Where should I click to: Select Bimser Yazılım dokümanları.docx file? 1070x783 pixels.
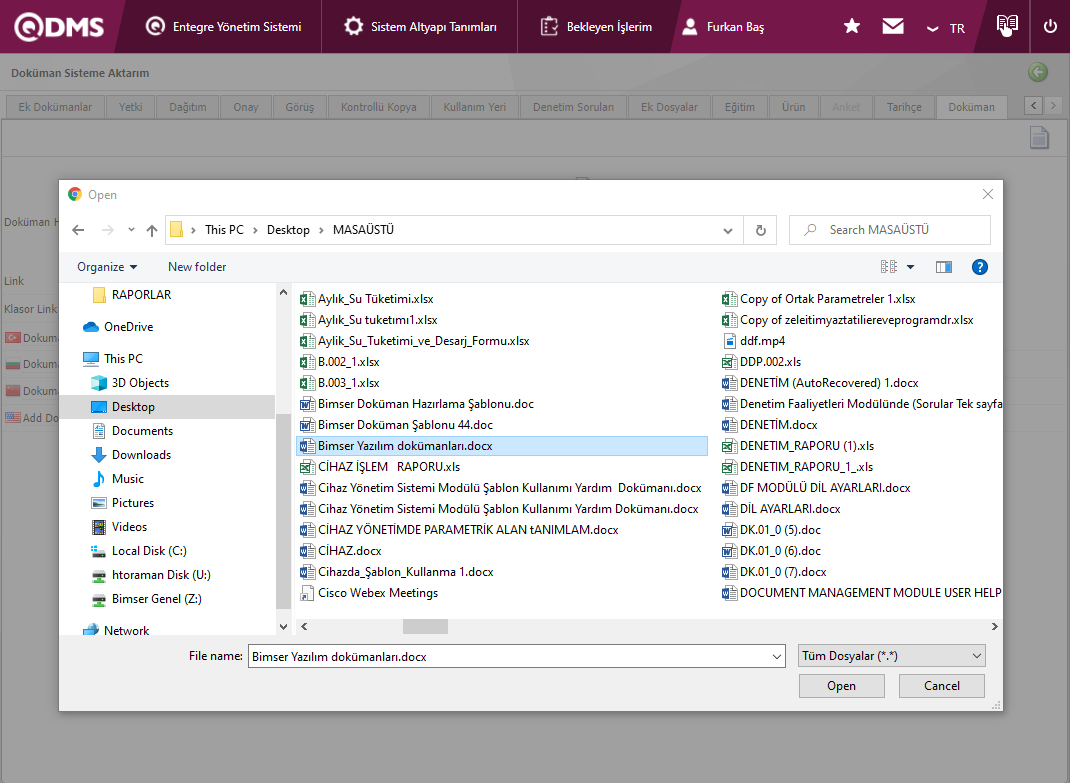(x=502, y=446)
